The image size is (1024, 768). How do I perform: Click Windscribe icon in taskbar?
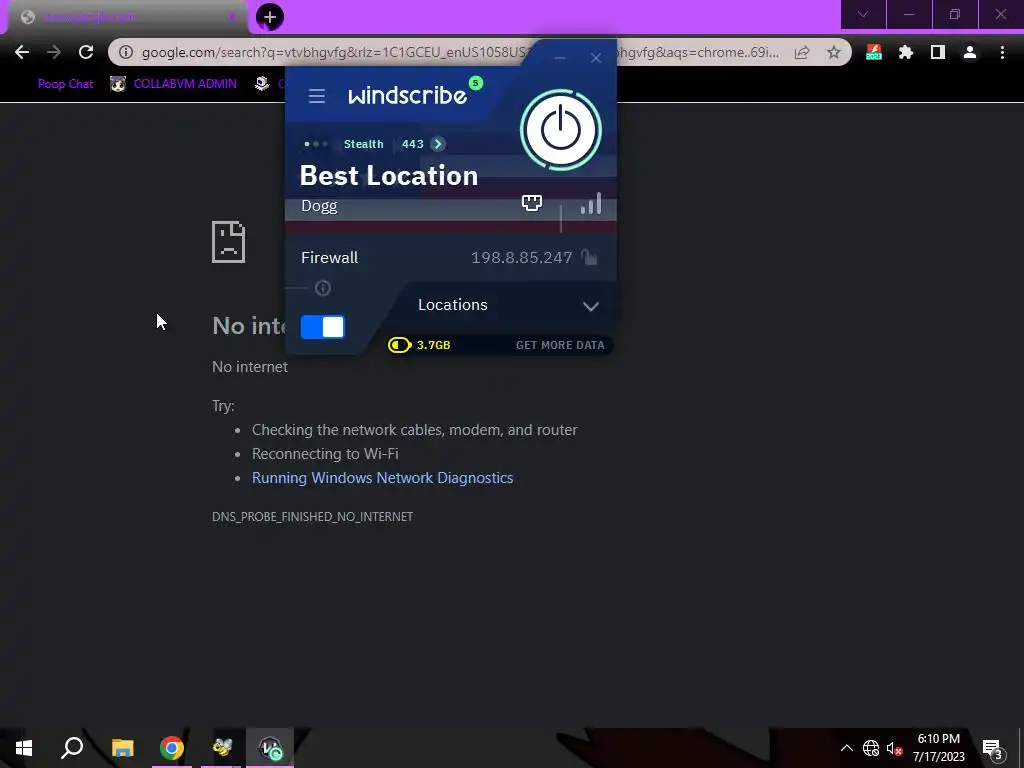click(x=270, y=748)
